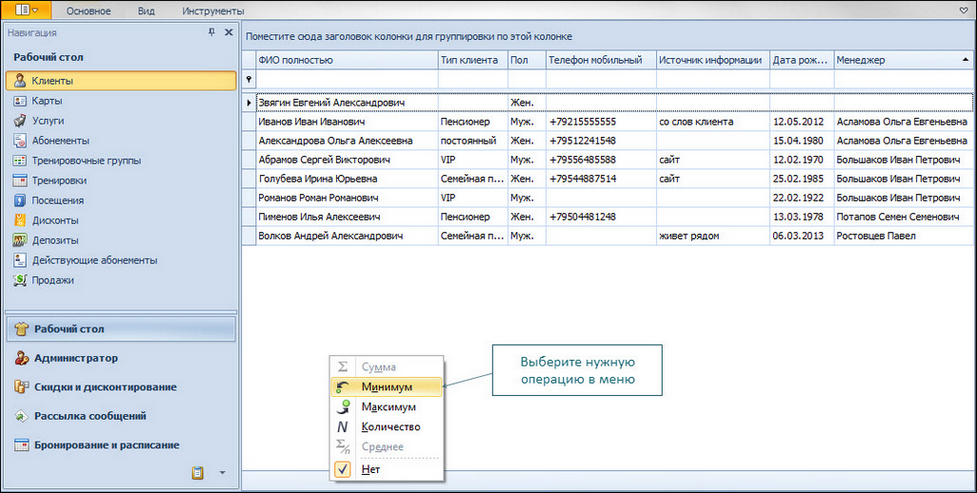Select row Романов Роман Романович
977x493 pixels.
coord(608,198)
